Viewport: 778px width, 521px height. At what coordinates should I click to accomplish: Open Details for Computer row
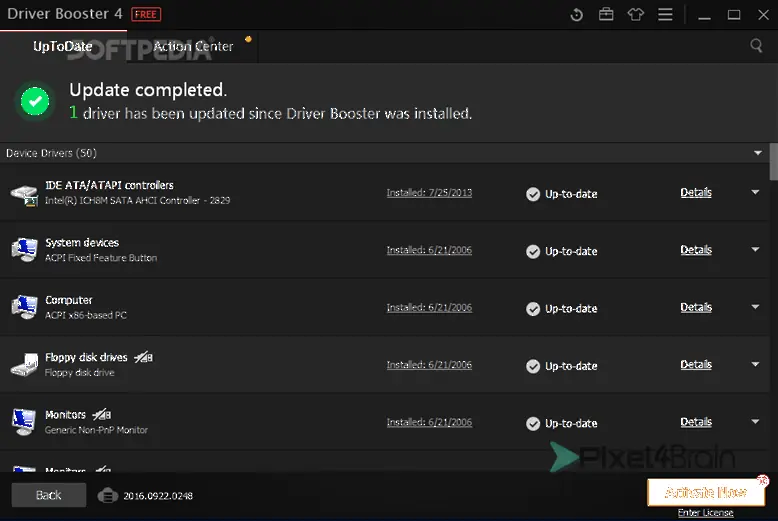696,308
